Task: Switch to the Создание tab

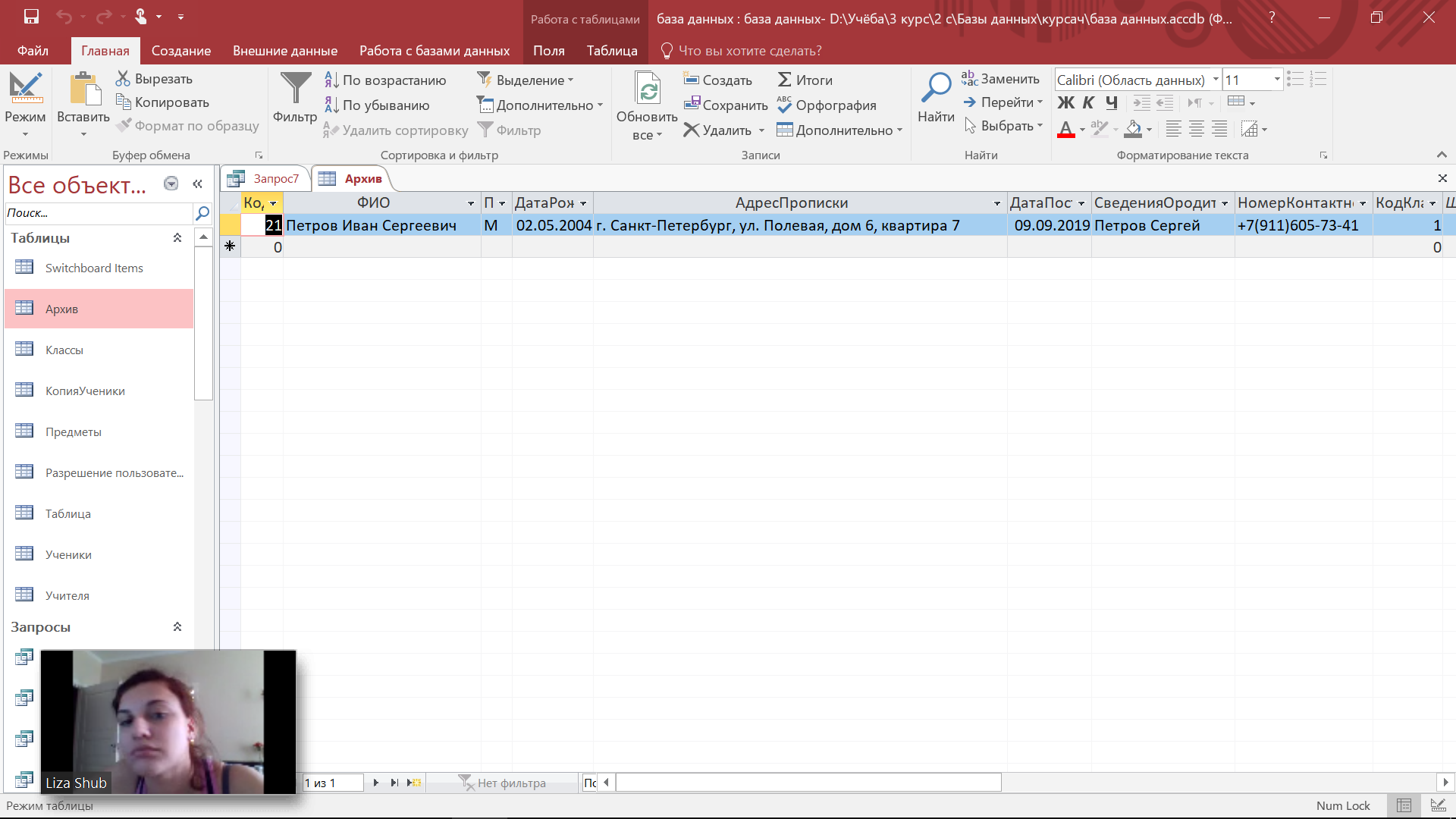Action: [x=181, y=51]
